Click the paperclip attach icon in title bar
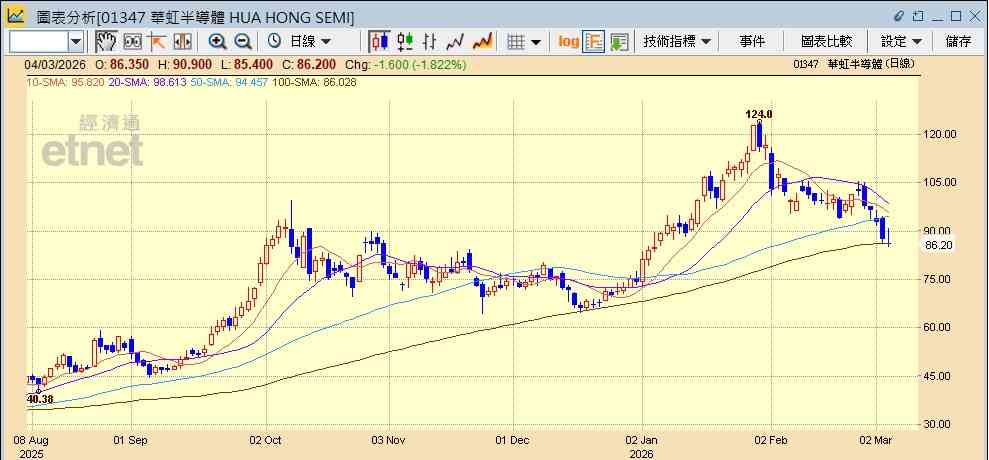 [x=898, y=16]
